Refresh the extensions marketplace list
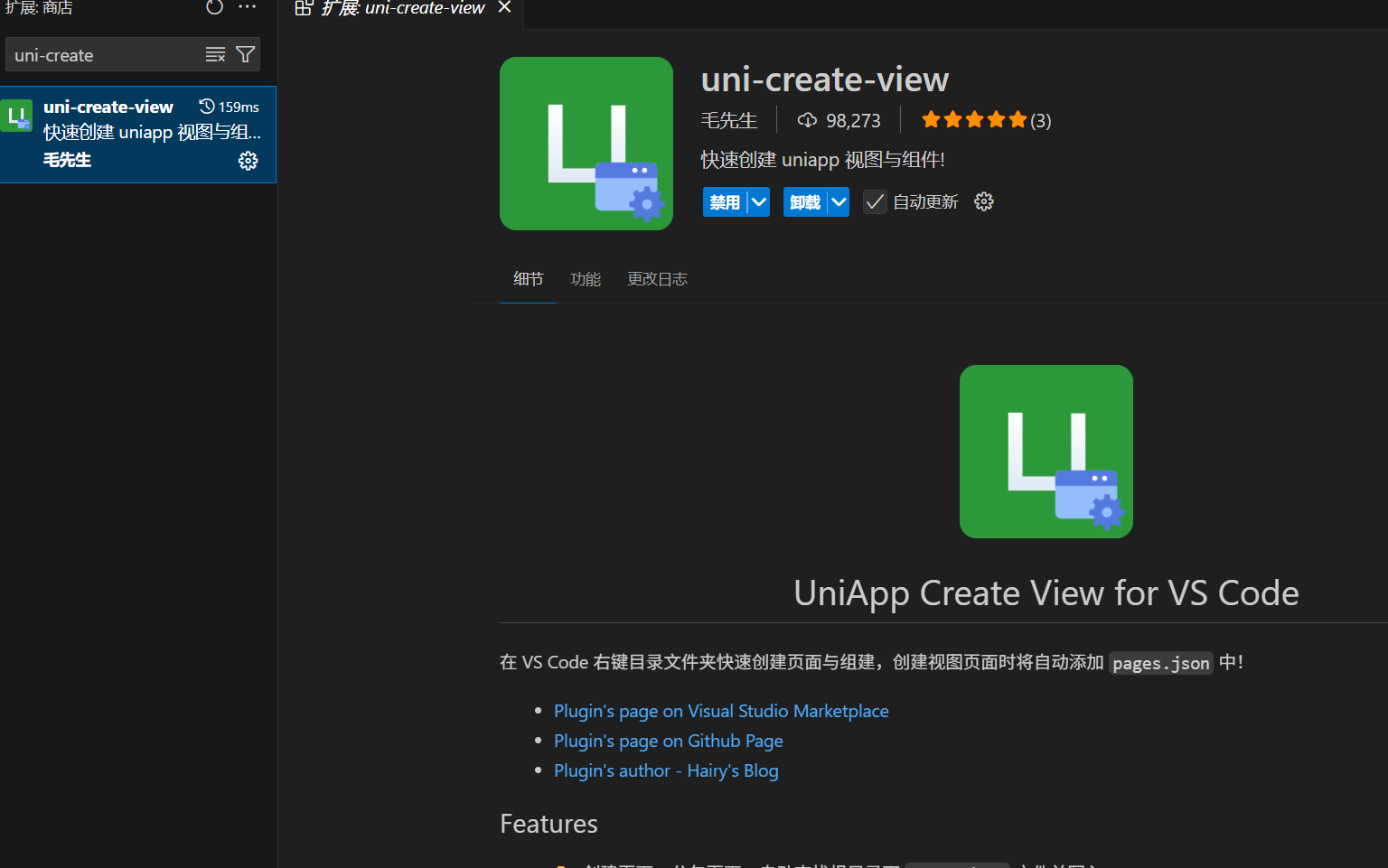Image resolution: width=1388 pixels, height=868 pixels. [214, 7]
